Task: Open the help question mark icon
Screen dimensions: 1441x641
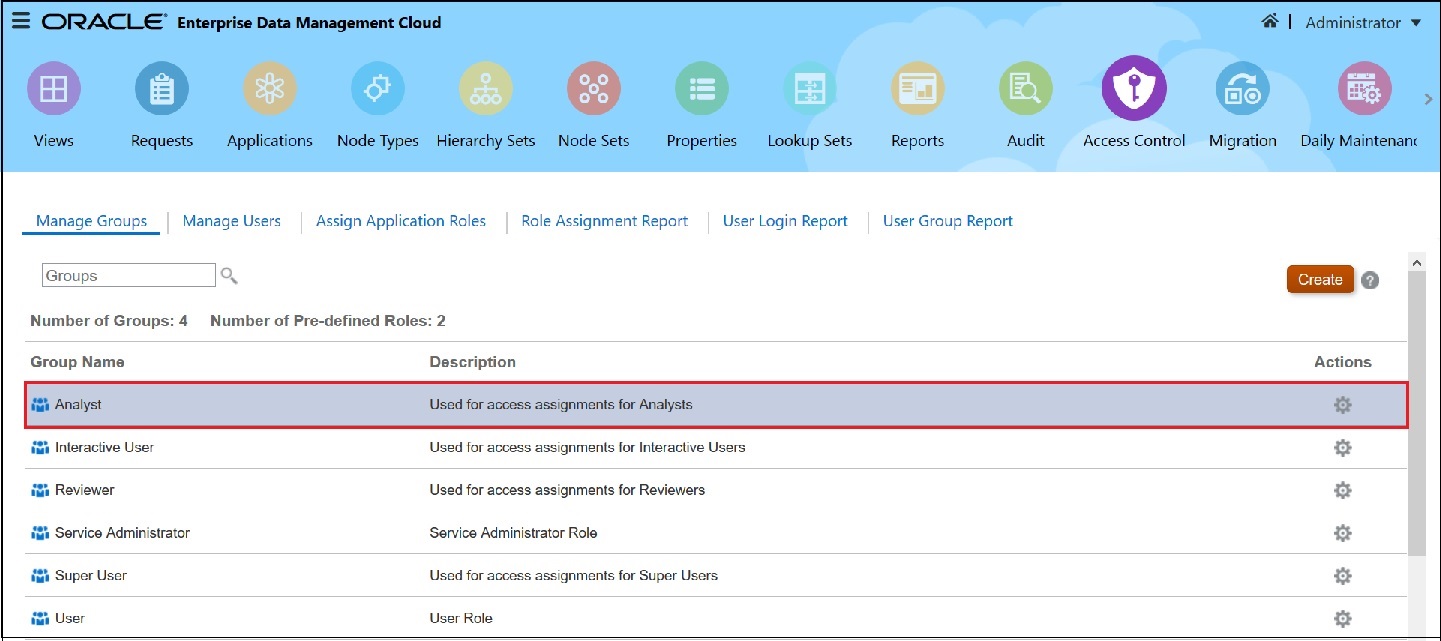Action: coord(1371,281)
